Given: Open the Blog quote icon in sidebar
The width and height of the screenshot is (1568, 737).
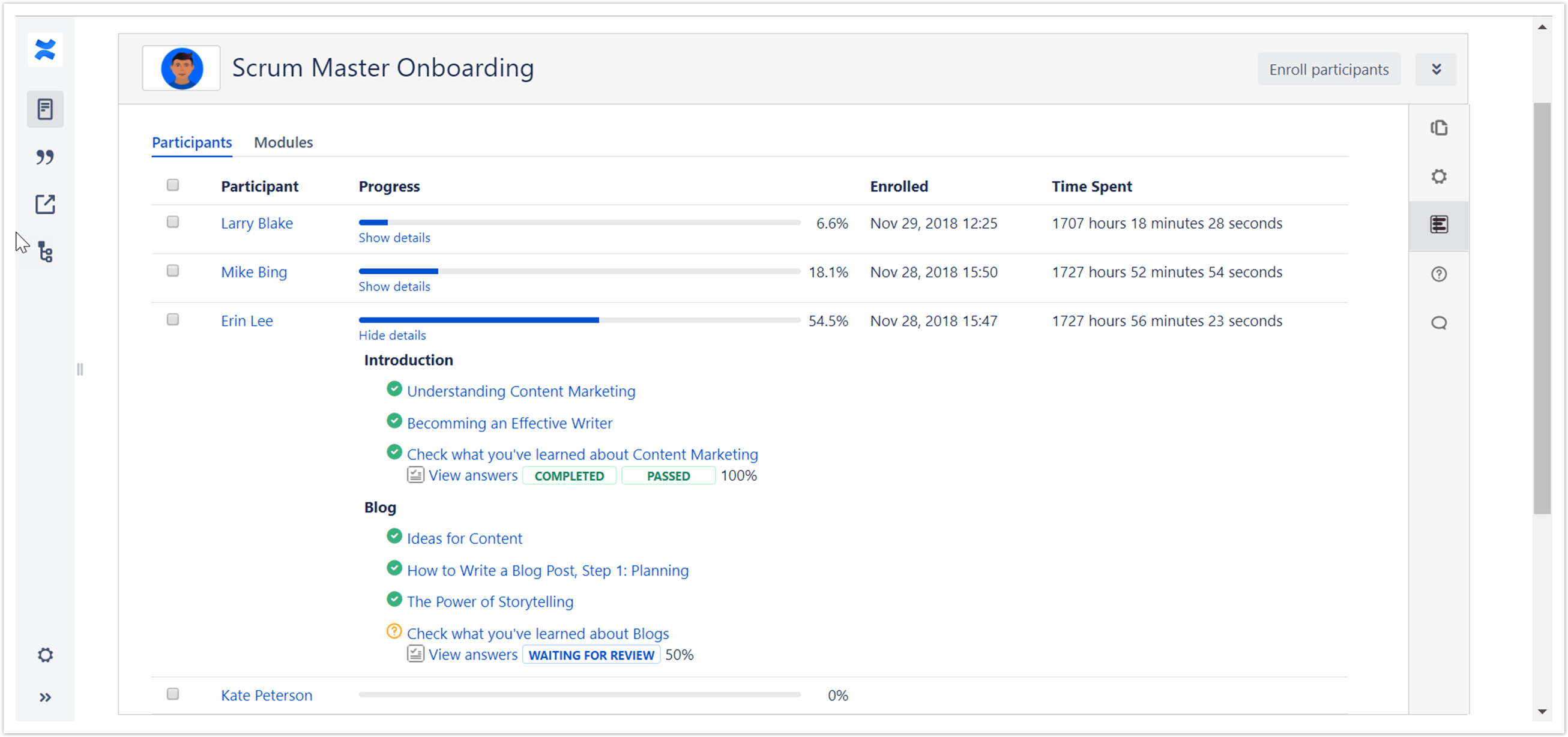Looking at the screenshot, I should 45,157.
